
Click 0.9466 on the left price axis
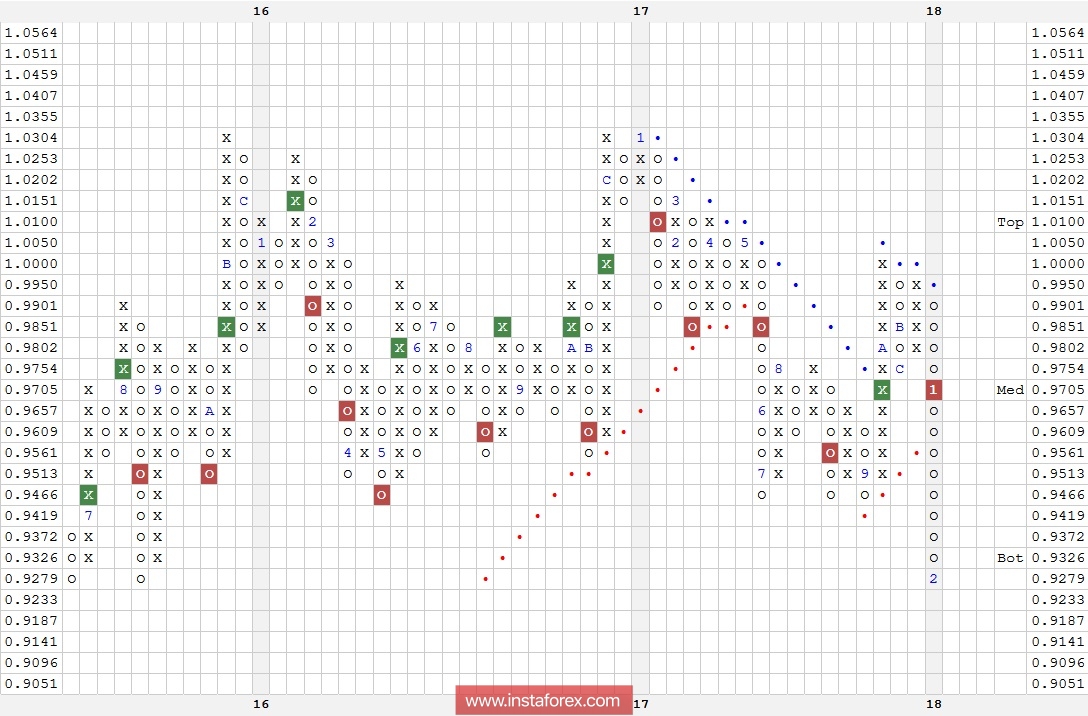(x=31, y=495)
